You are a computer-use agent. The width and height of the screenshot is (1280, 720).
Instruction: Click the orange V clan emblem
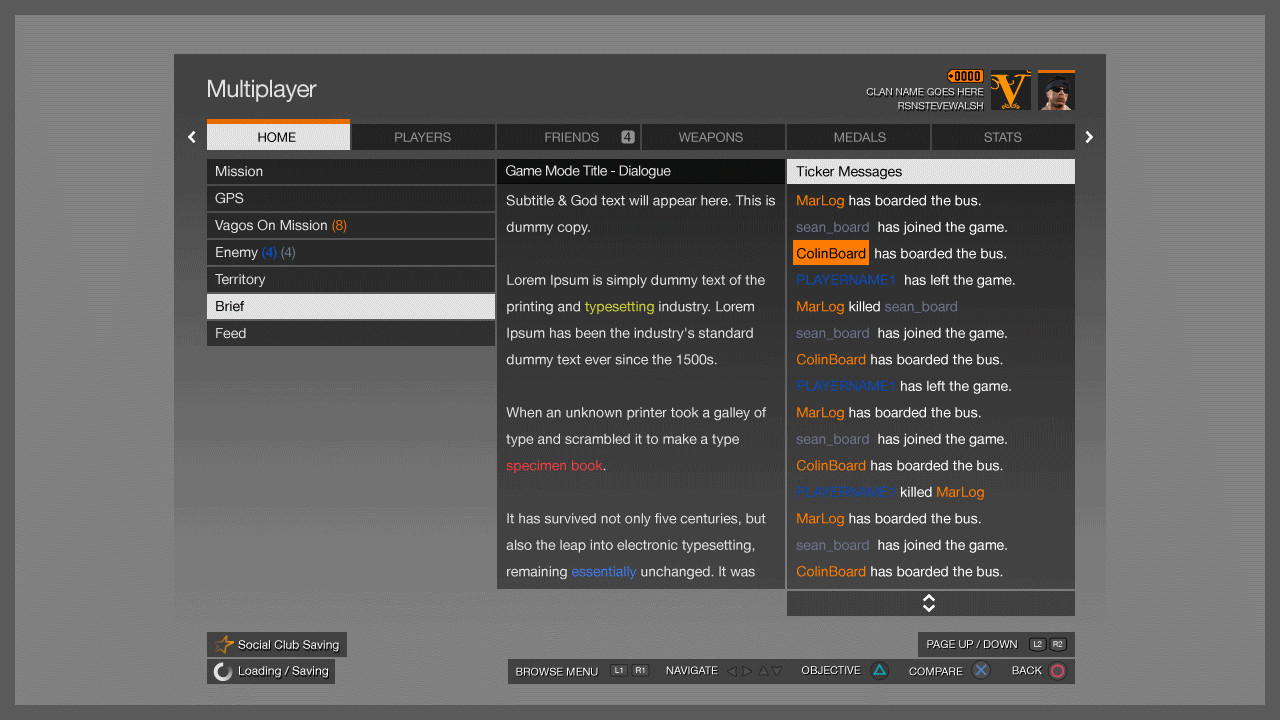(1010, 91)
